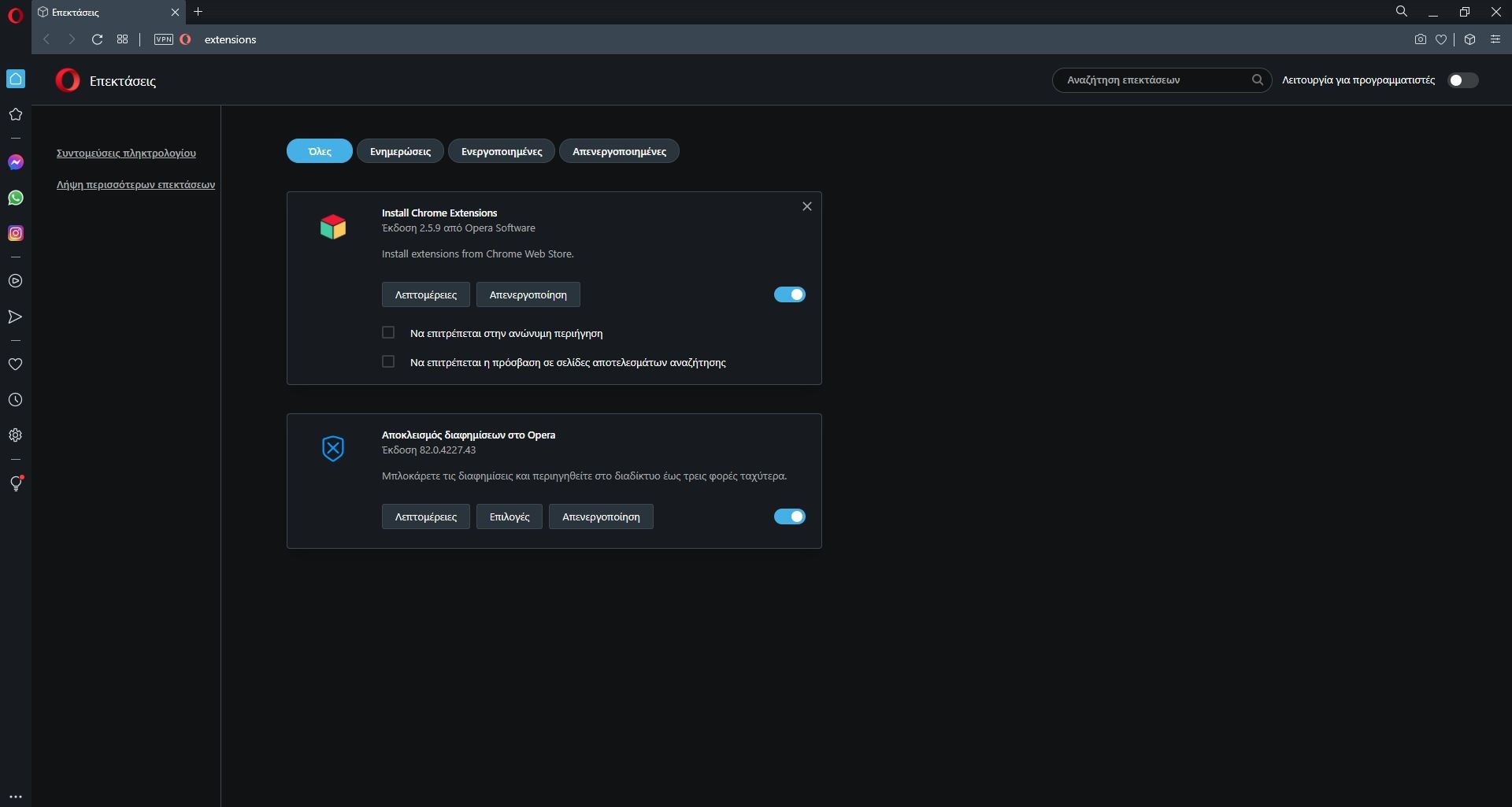1512x807 pixels.
Task: Take a snapshot with camera icon
Action: click(1420, 39)
